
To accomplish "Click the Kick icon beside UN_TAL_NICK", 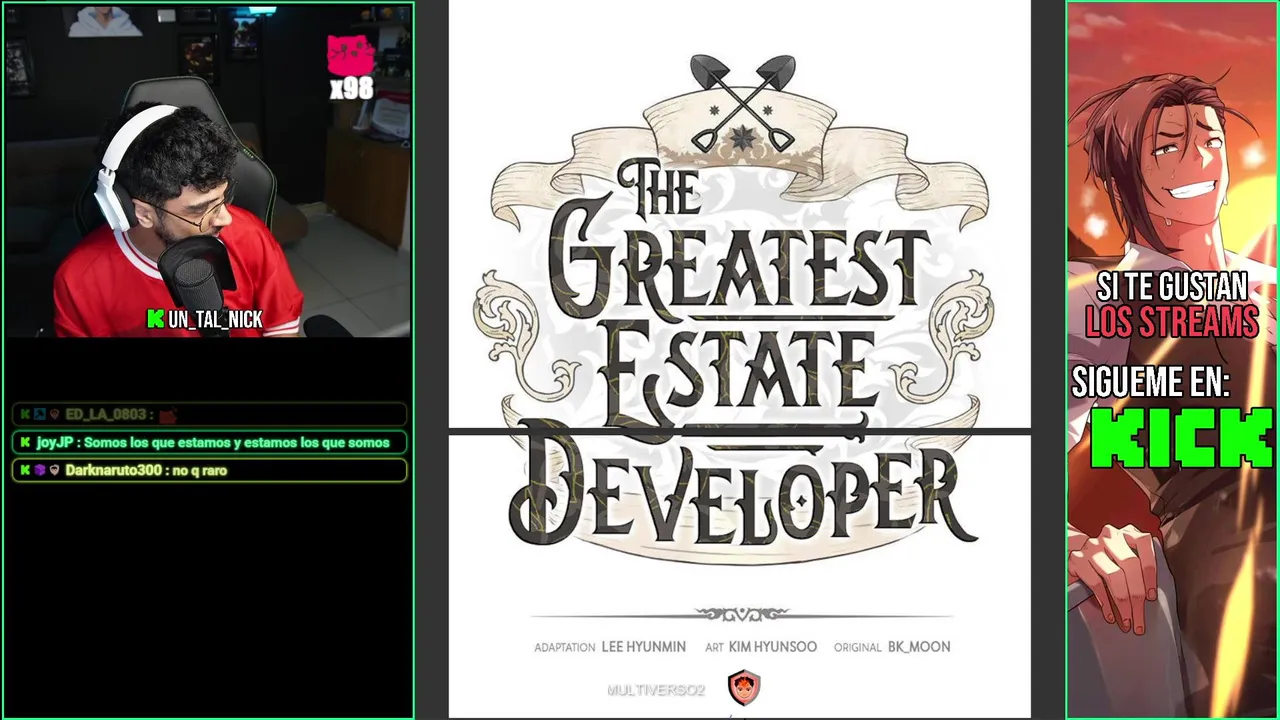I will [155, 319].
